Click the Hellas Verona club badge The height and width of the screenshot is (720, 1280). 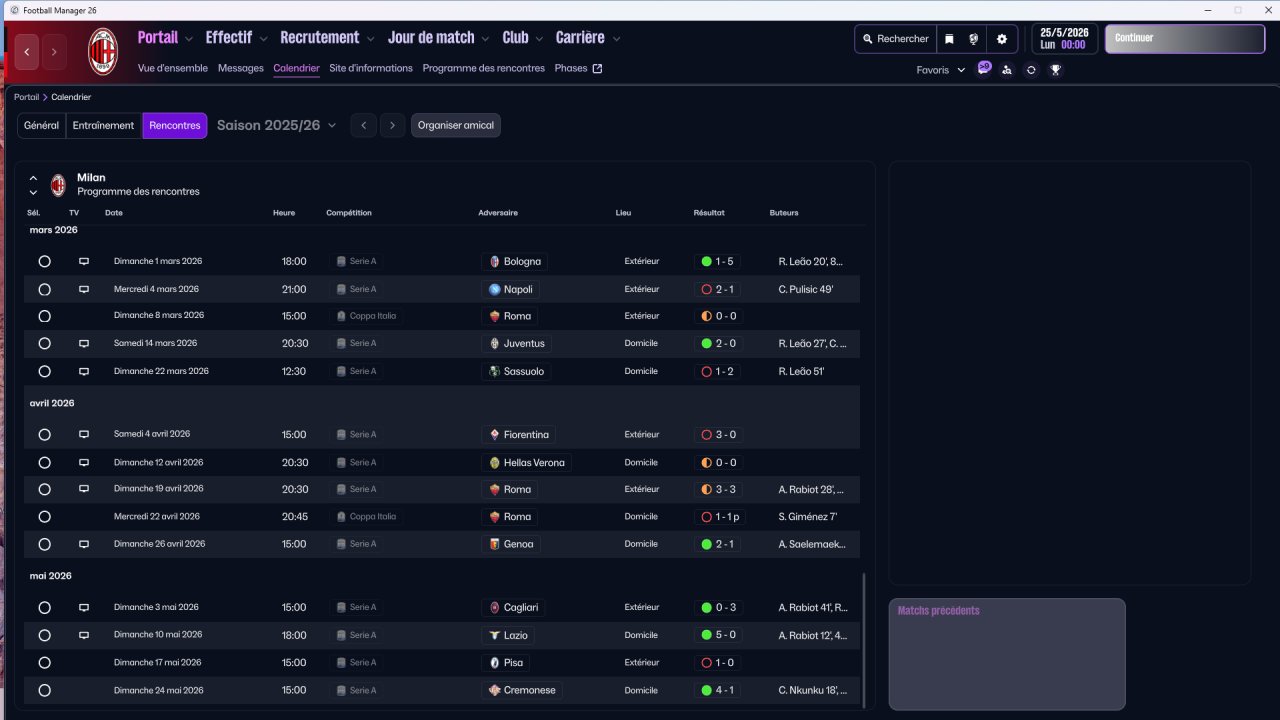(x=494, y=463)
